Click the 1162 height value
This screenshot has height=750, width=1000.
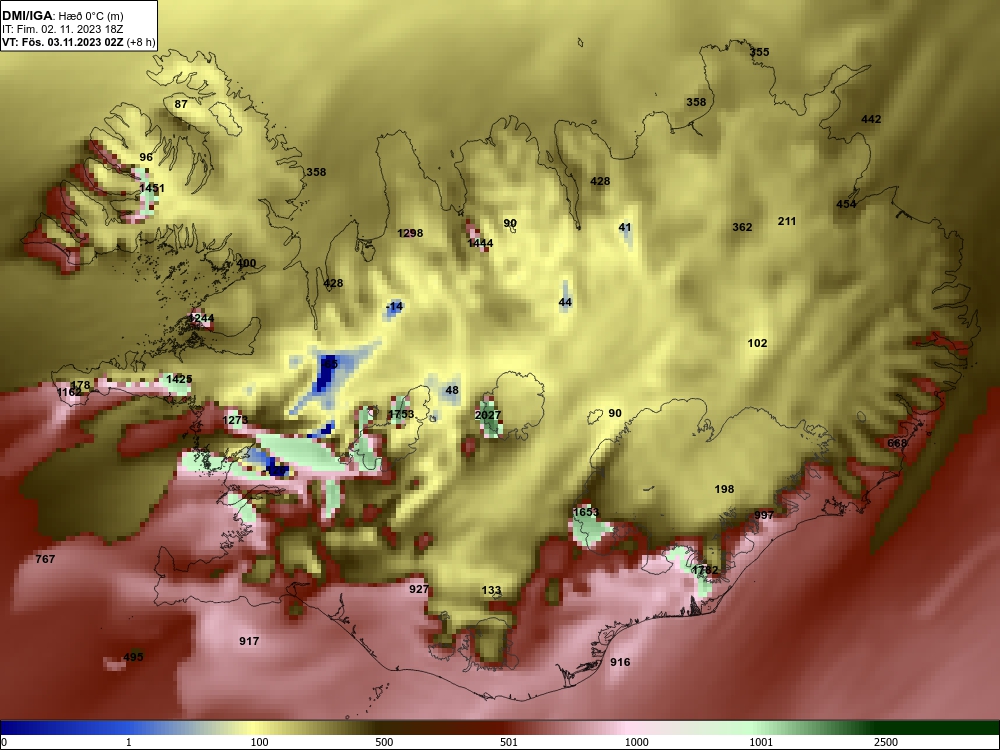tap(70, 392)
